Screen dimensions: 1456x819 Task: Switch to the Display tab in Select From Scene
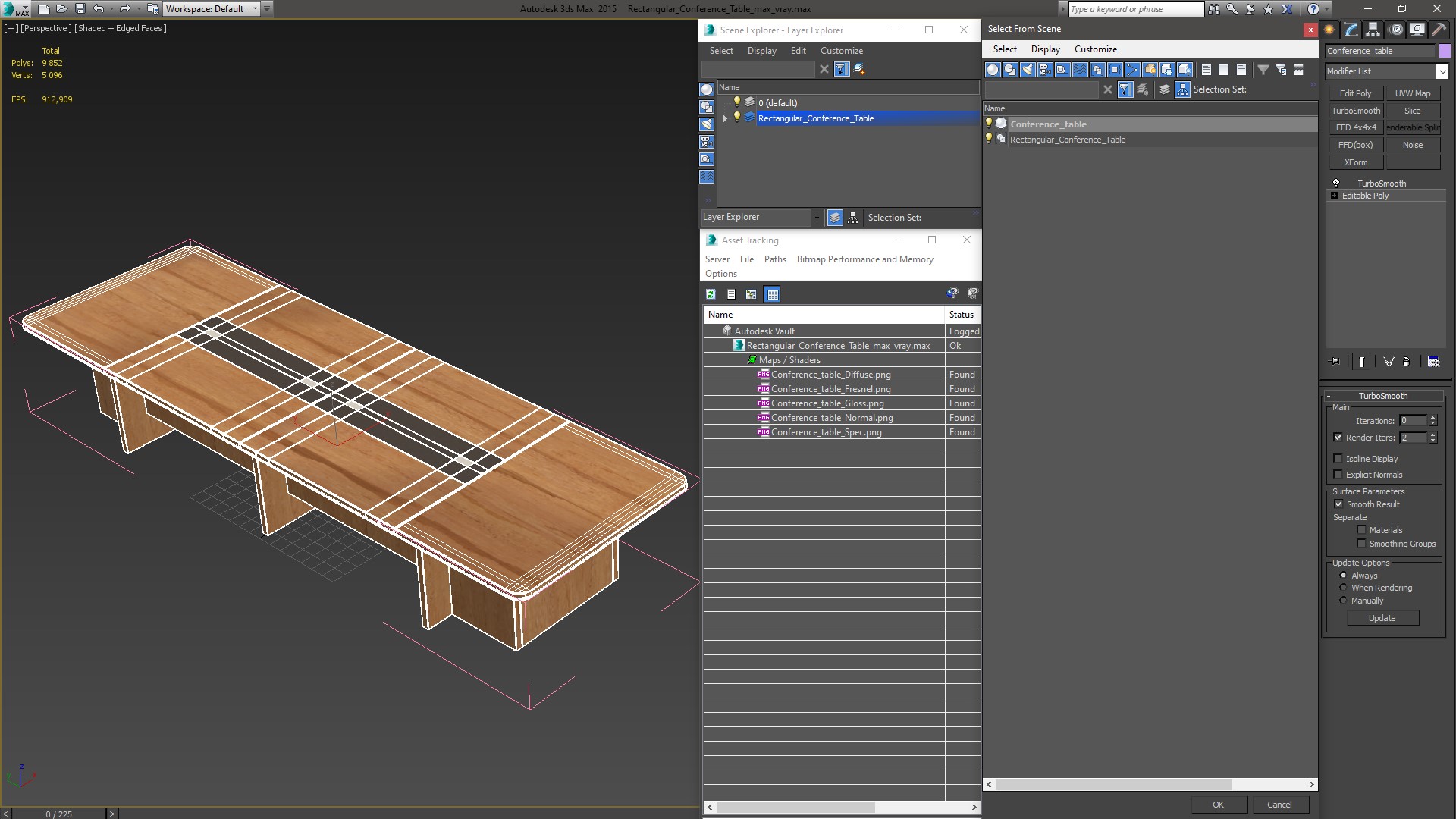pos(1045,48)
